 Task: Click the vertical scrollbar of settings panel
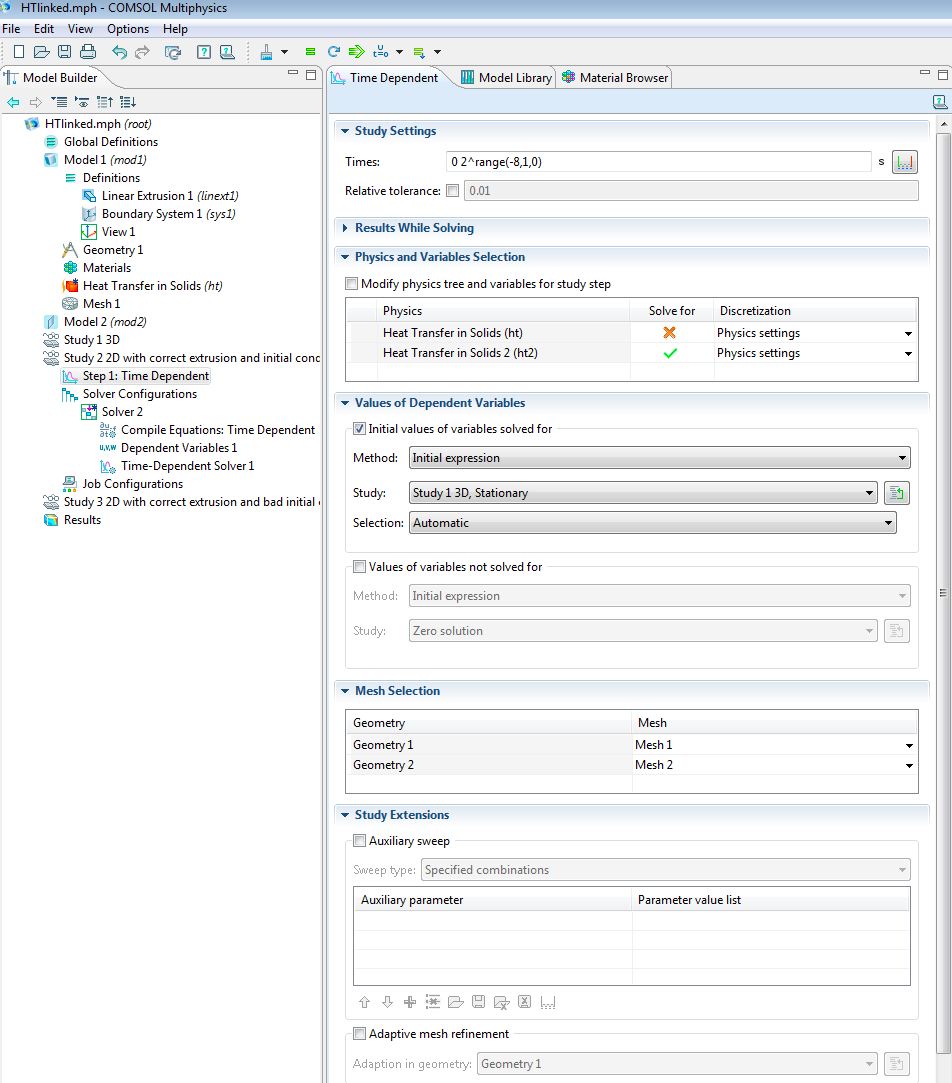[942, 592]
